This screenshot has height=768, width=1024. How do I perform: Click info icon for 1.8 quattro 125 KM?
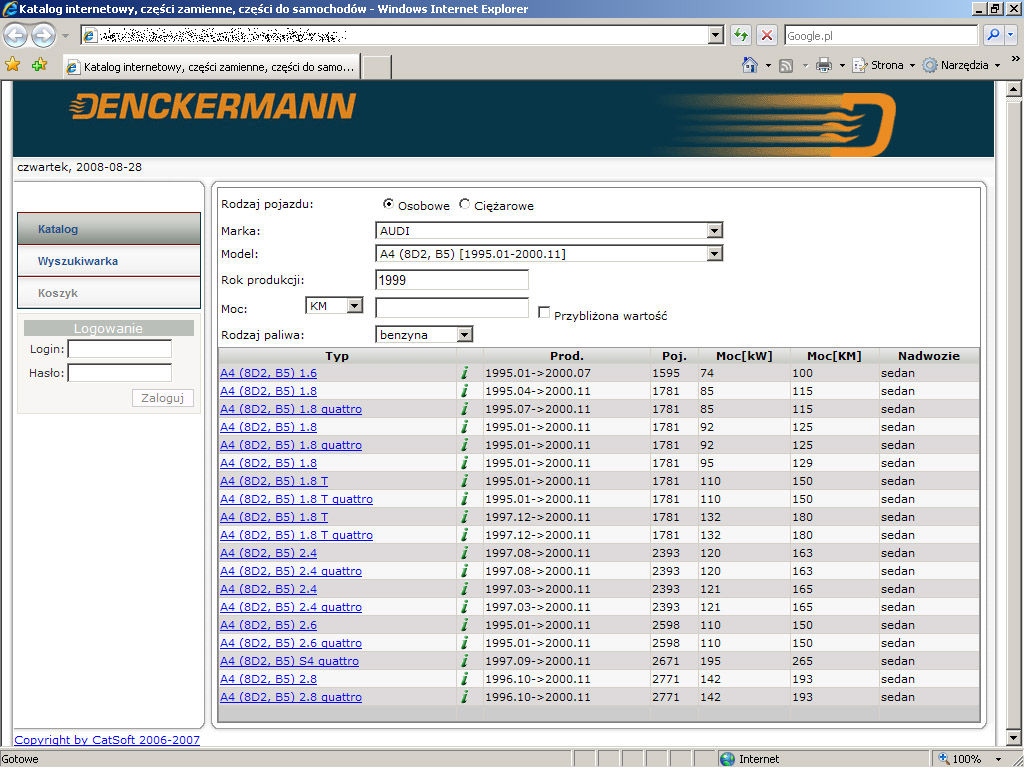464,445
